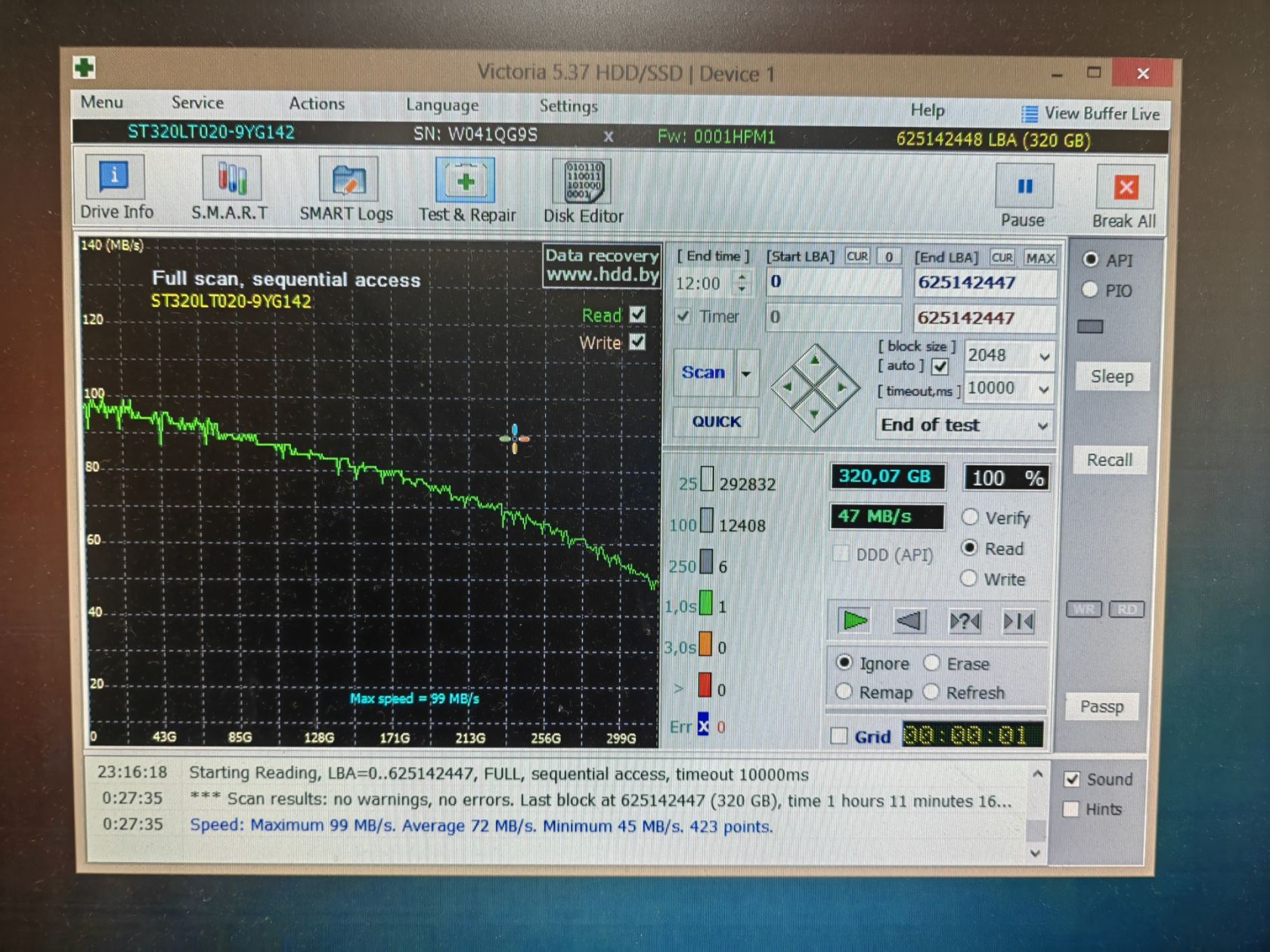Click the QUICK scan button

[717, 422]
